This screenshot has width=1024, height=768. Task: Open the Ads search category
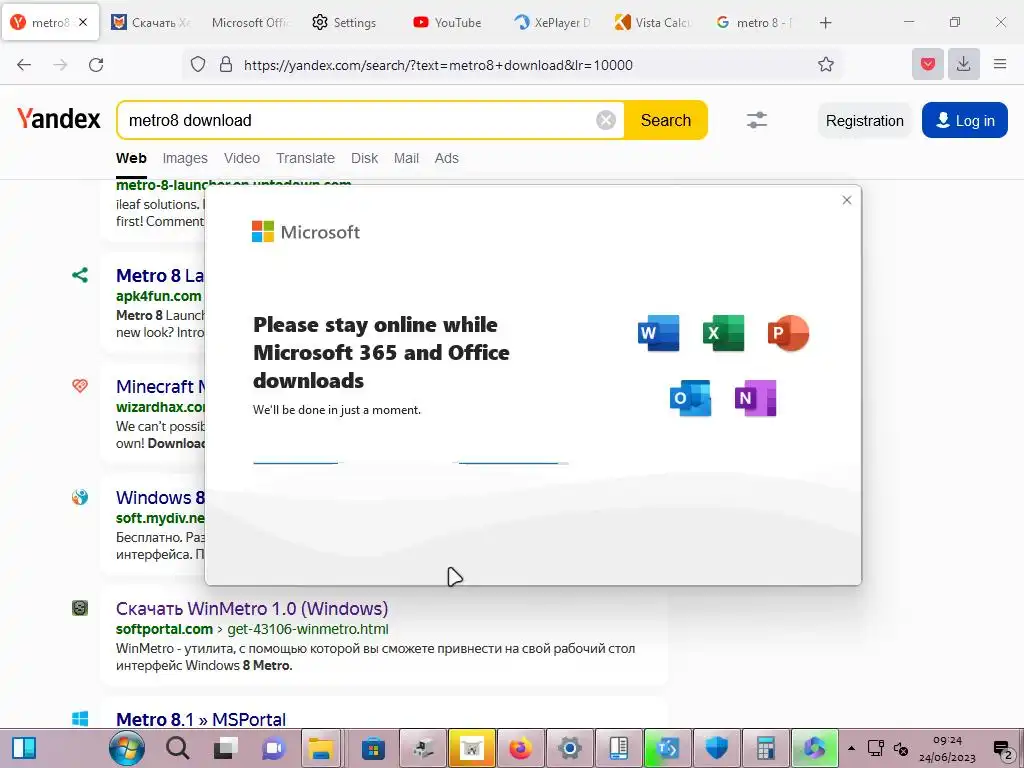[447, 158]
